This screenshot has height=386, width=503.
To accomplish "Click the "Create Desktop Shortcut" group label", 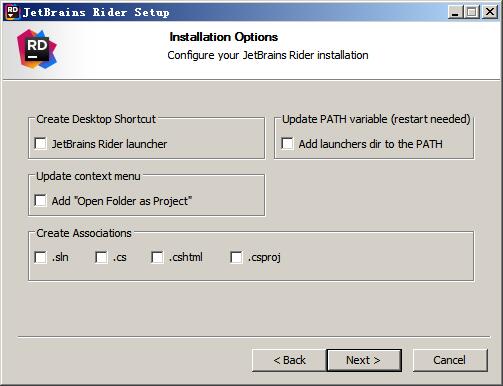I will tap(96, 119).
